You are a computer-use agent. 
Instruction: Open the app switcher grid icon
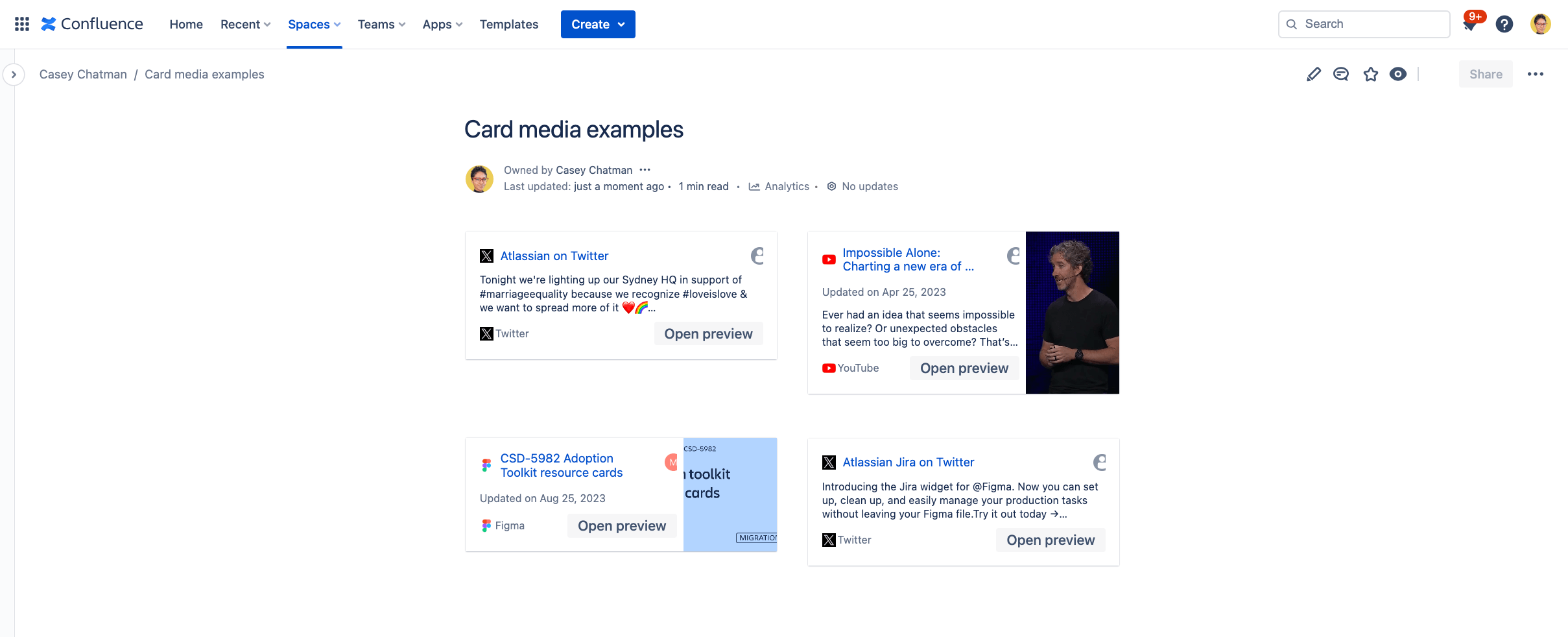coord(22,24)
